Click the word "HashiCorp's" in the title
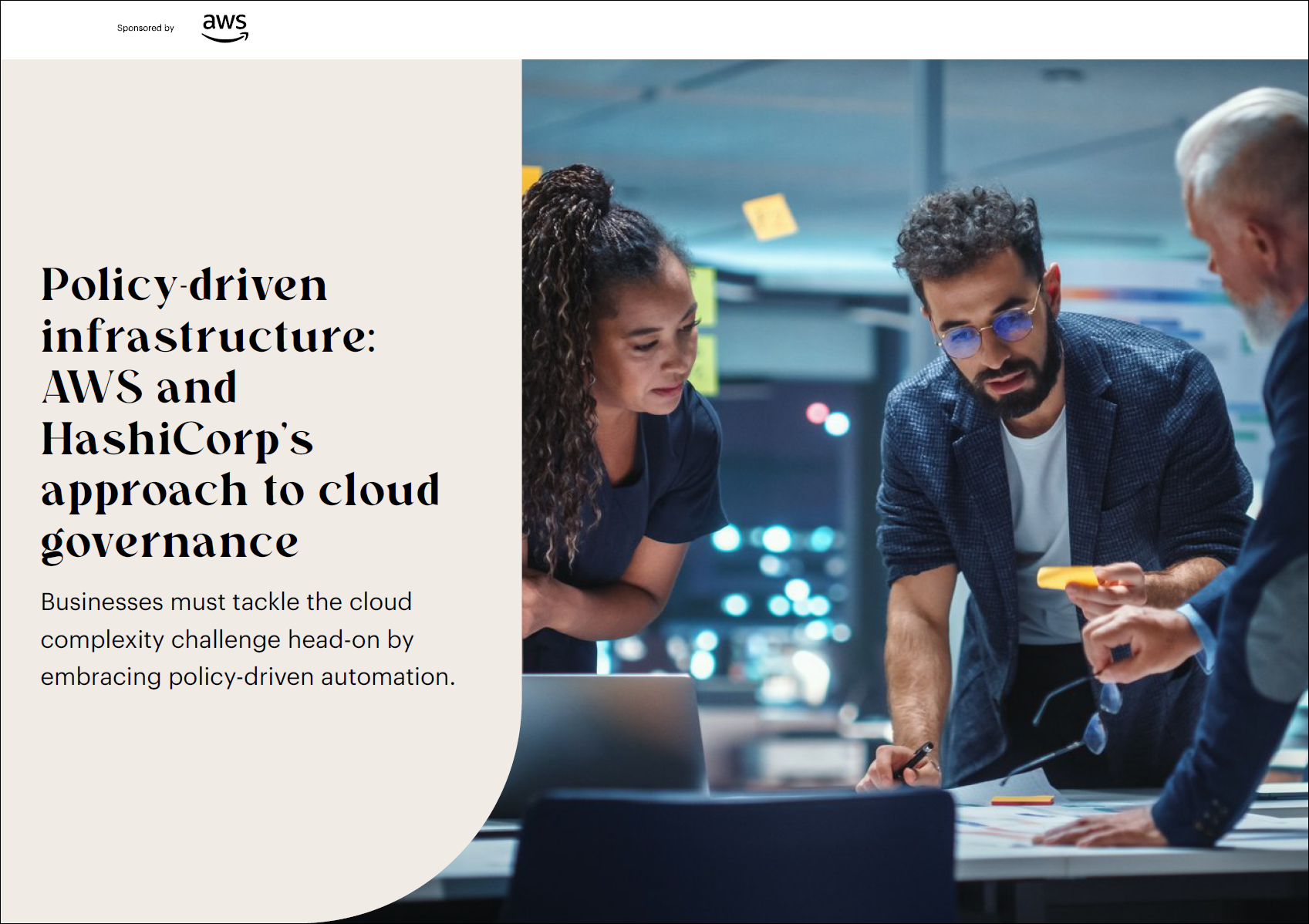The image size is (1309, 924). point(177,440)
